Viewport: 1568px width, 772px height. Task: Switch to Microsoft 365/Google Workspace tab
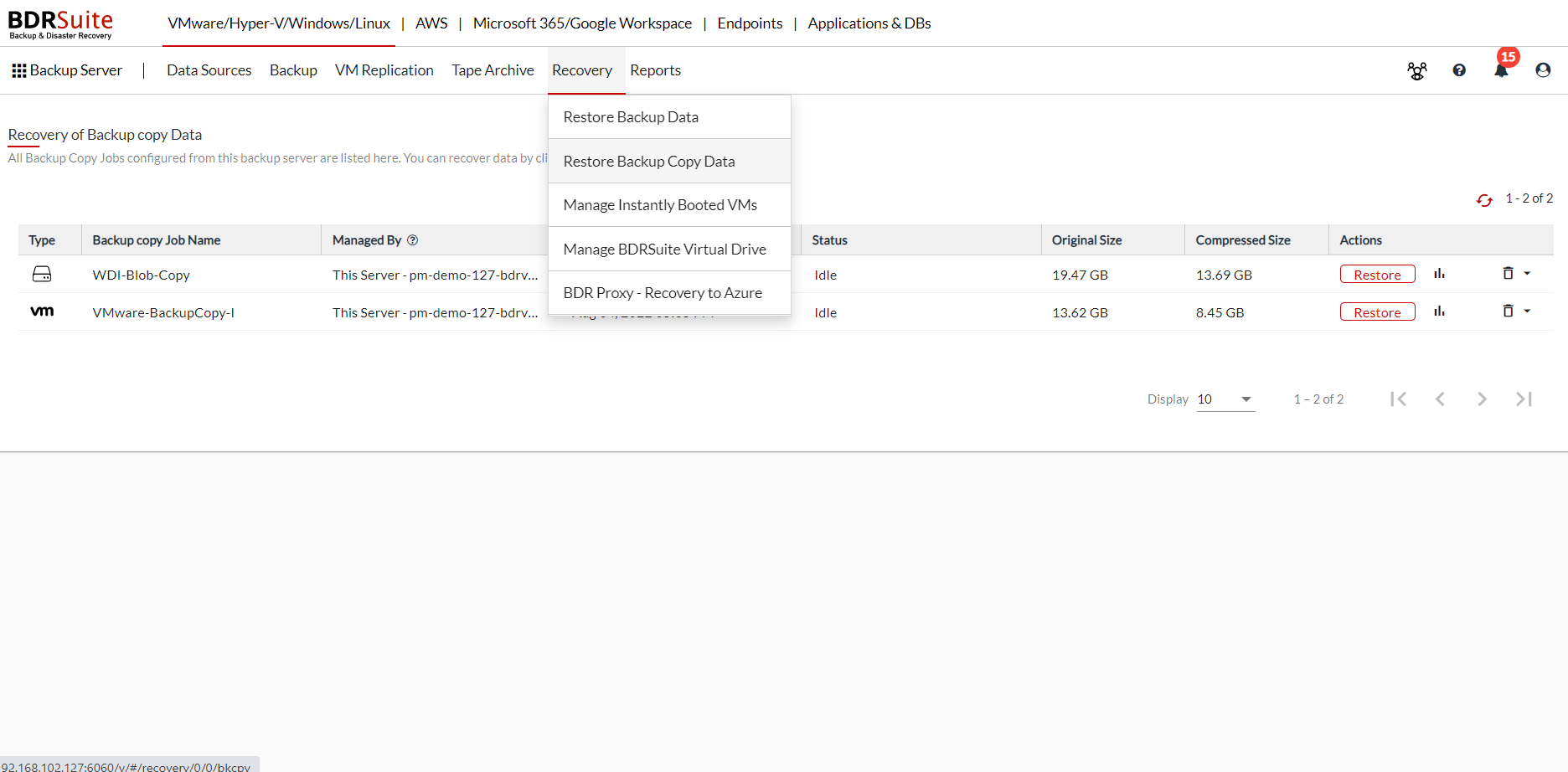582,23
